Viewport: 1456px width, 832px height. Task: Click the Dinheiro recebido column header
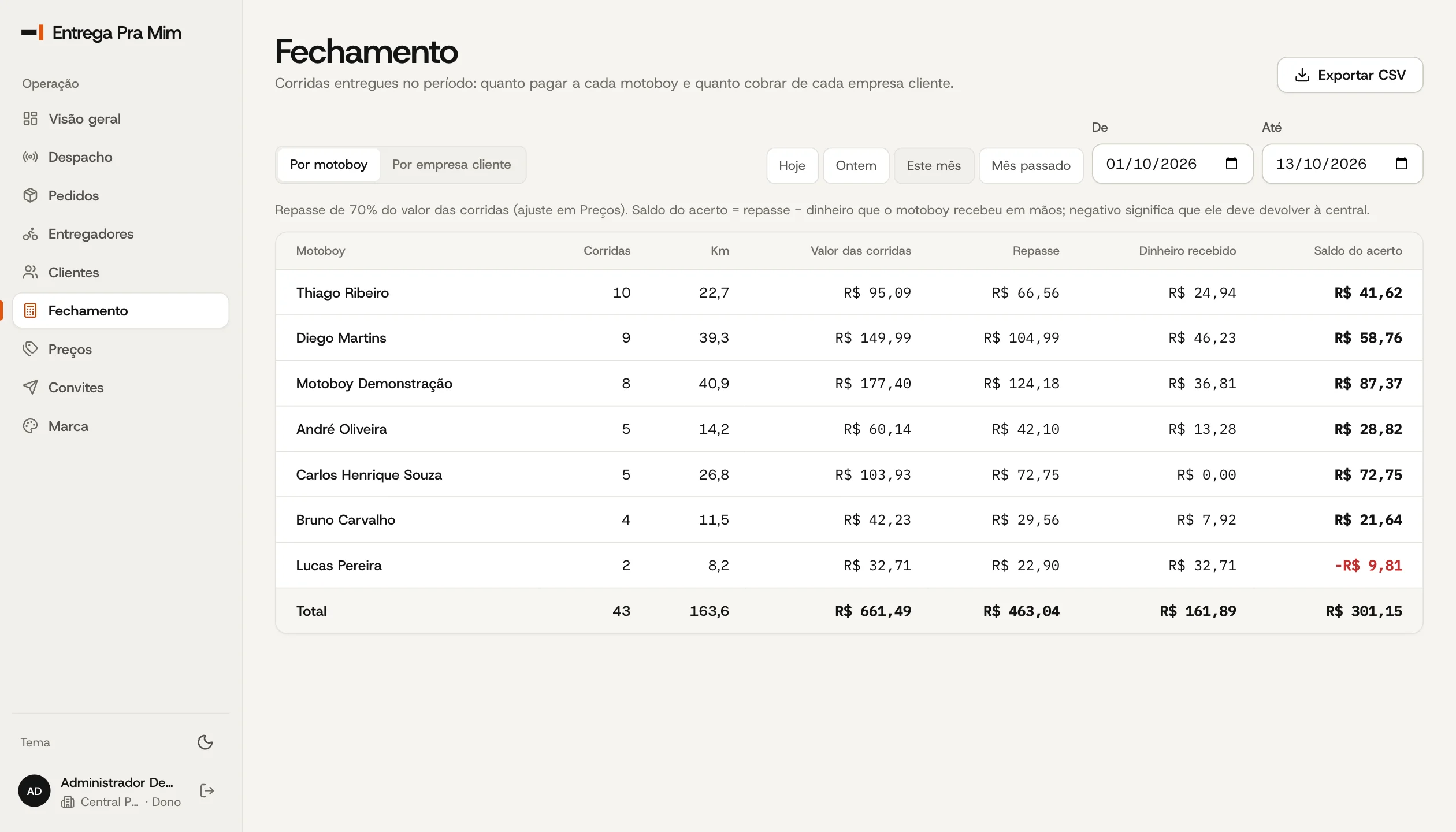click(1187, 251)
